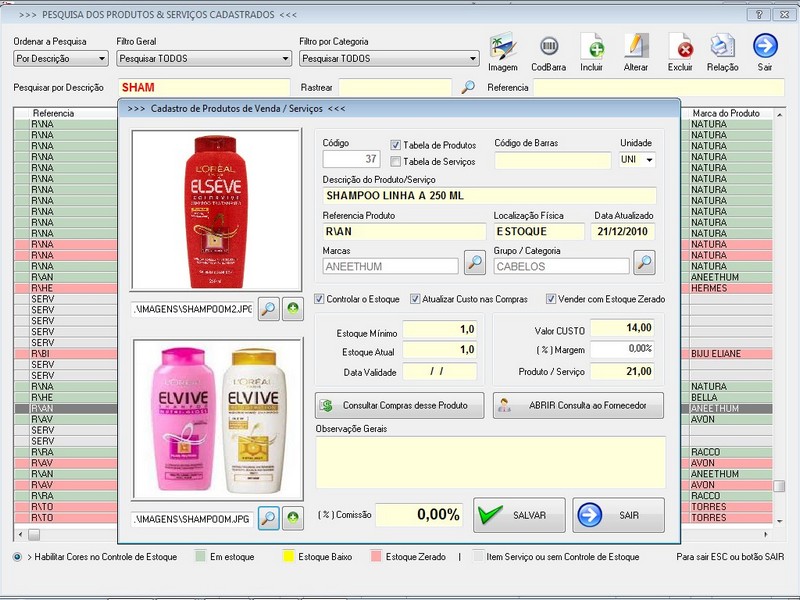
Task: Click Item Serviço legend swatch
Action: 478,557
